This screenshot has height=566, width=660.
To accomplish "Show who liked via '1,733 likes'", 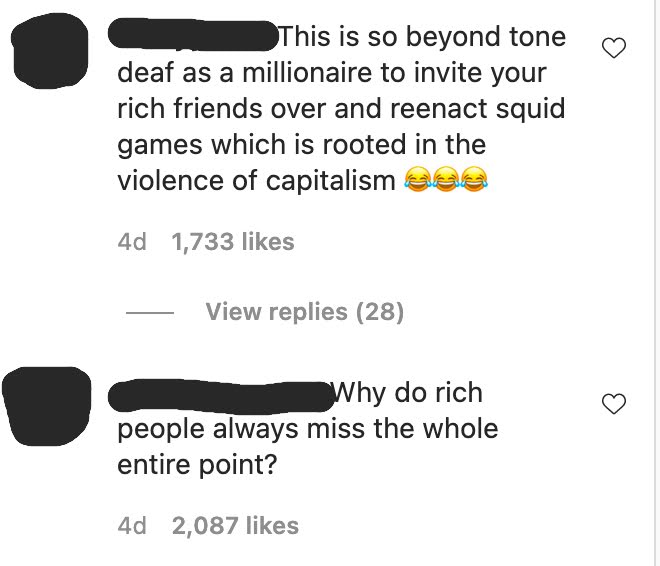I will click(x=233, y=242).
